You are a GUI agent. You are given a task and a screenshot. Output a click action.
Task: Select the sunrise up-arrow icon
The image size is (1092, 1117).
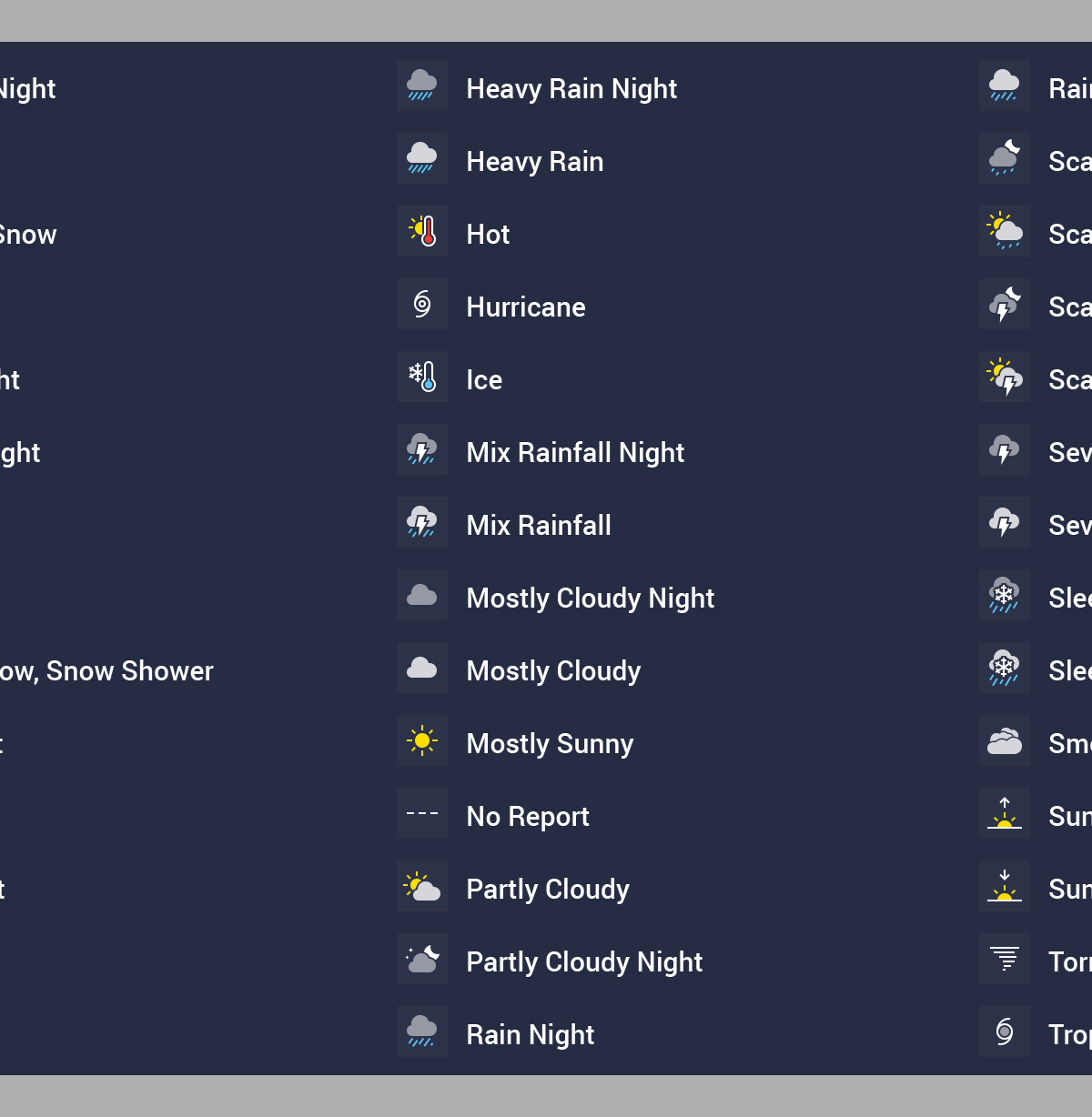(x=1005, y=813)
